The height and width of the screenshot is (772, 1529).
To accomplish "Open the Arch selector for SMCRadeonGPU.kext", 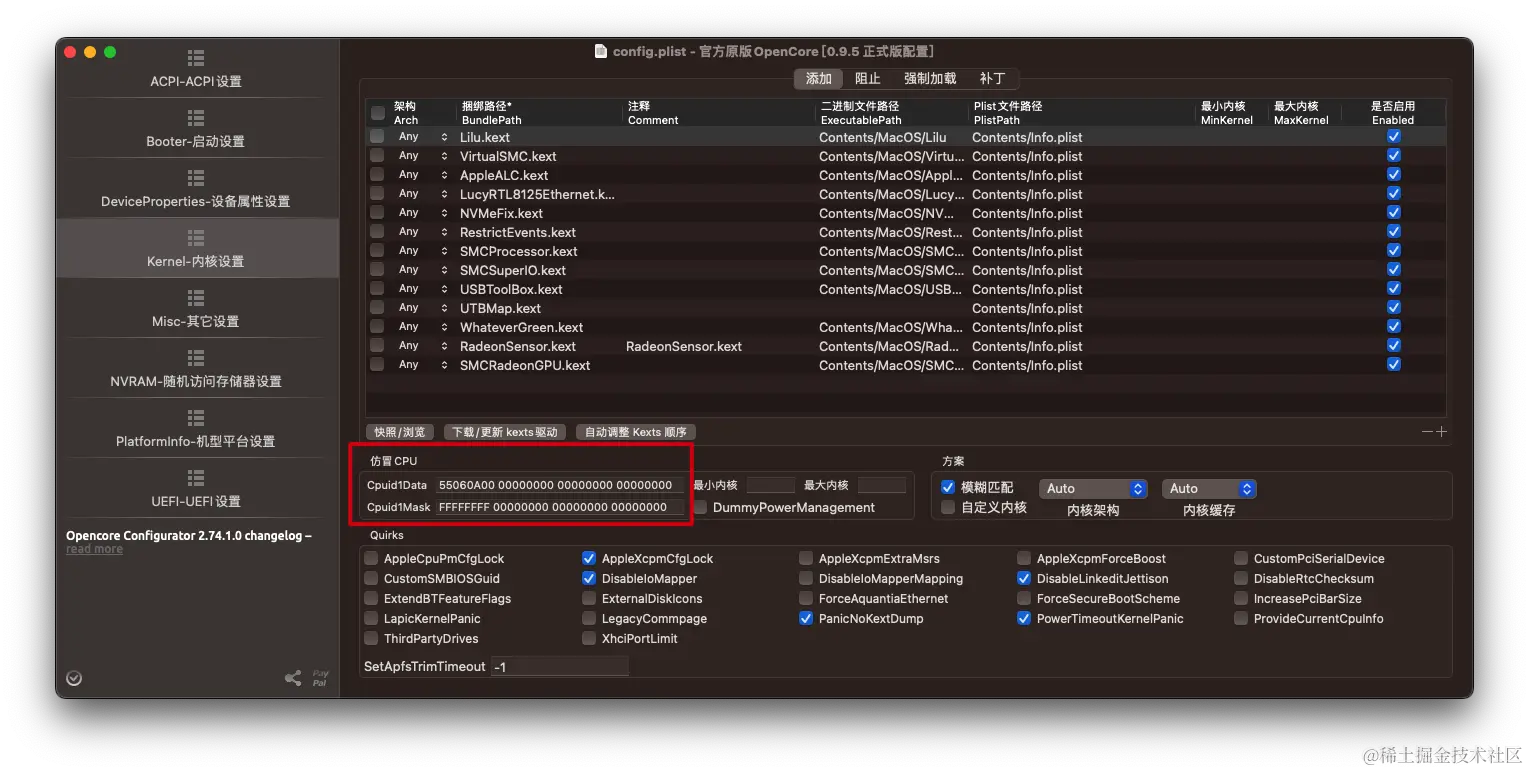I will (x=422, y=365).
